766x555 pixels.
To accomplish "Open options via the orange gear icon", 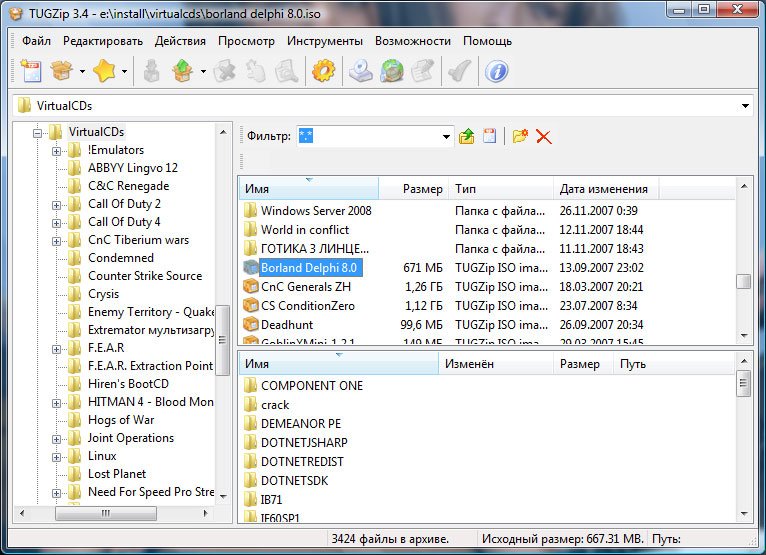I will point(323,71).
